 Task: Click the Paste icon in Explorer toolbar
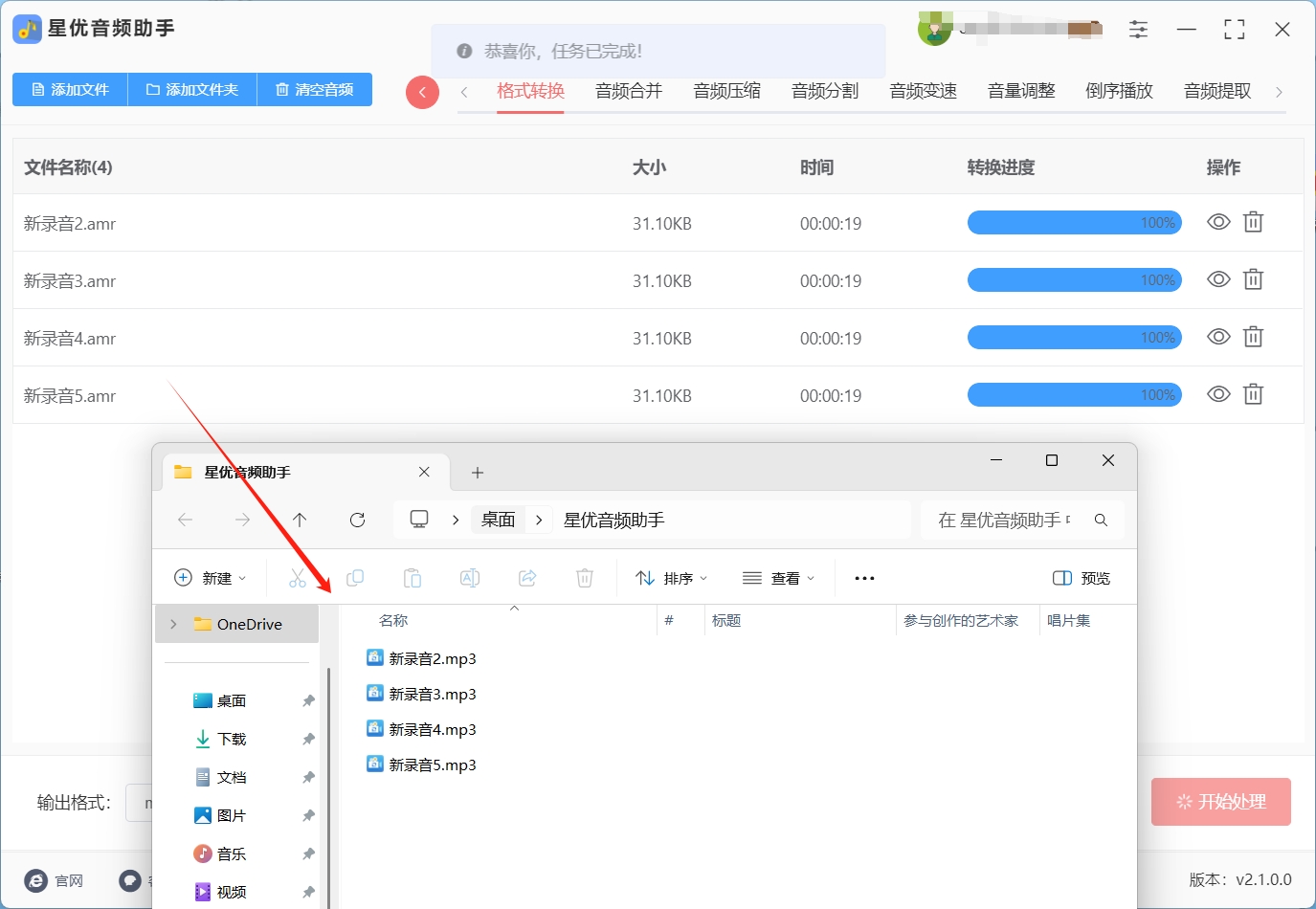413,578
